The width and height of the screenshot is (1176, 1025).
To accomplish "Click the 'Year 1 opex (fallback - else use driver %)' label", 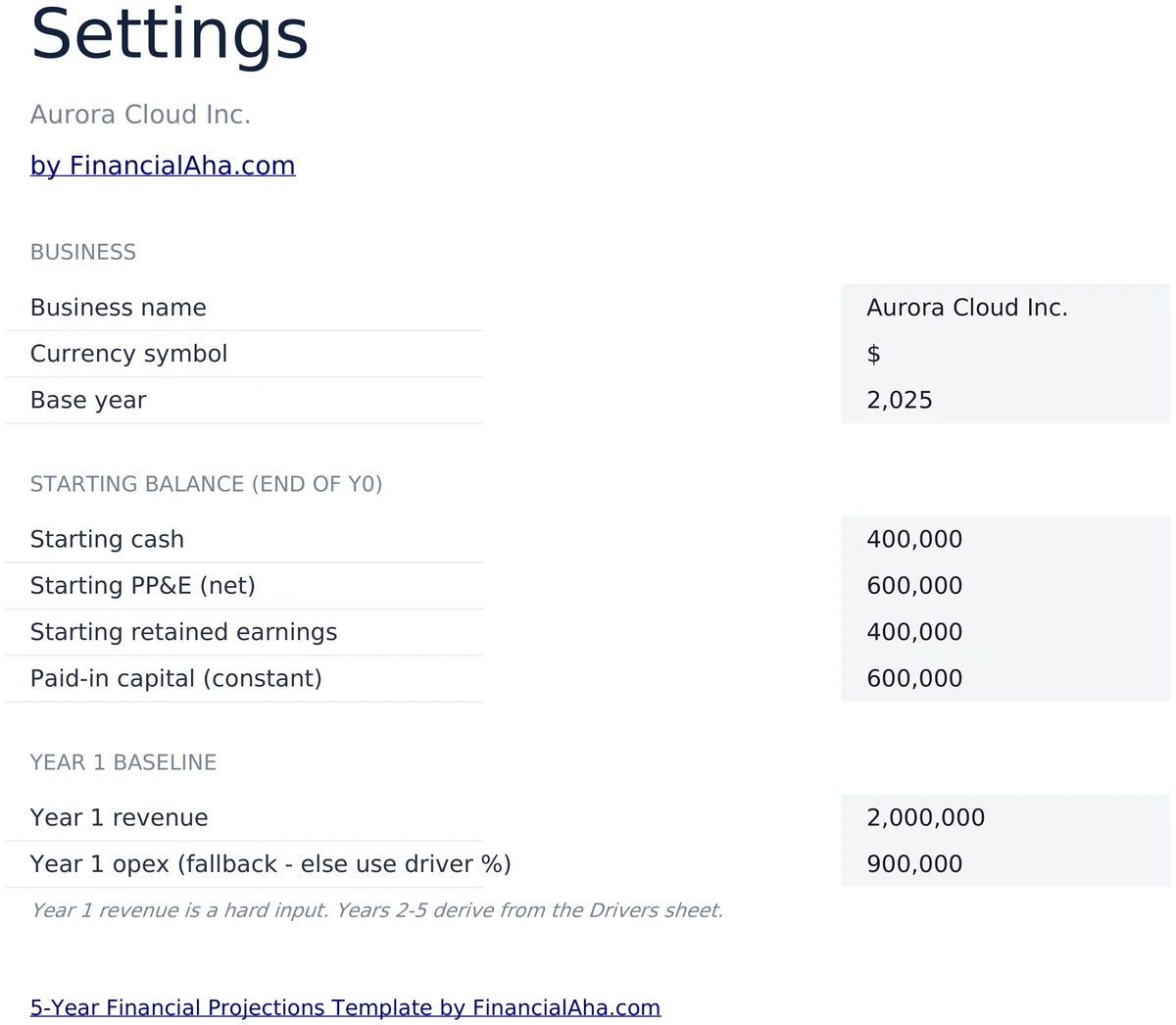I will 270,864.
